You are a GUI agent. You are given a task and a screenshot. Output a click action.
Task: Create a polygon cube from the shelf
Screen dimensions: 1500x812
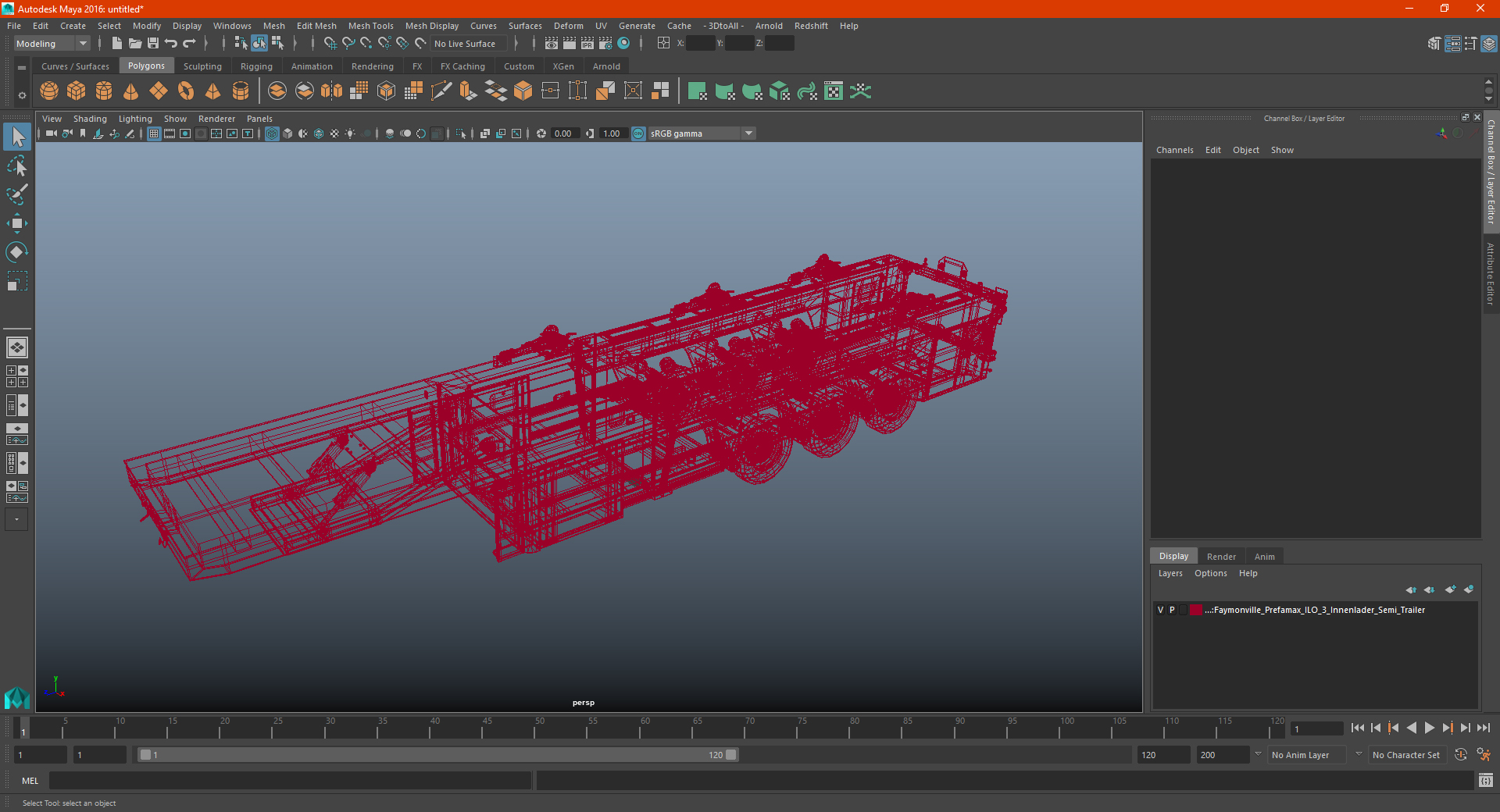click(x=77, y=91)
